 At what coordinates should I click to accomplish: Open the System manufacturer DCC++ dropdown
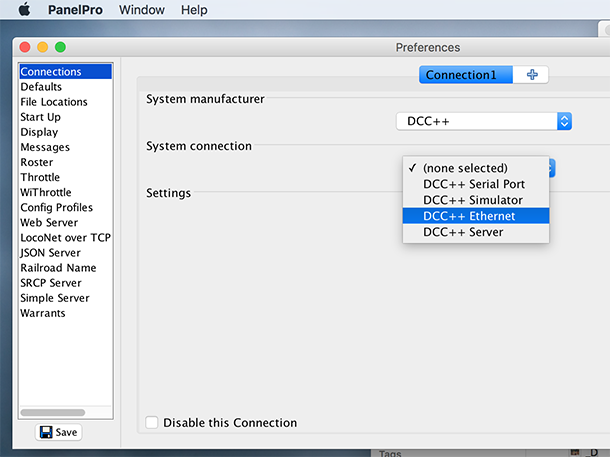coord(484,121)
